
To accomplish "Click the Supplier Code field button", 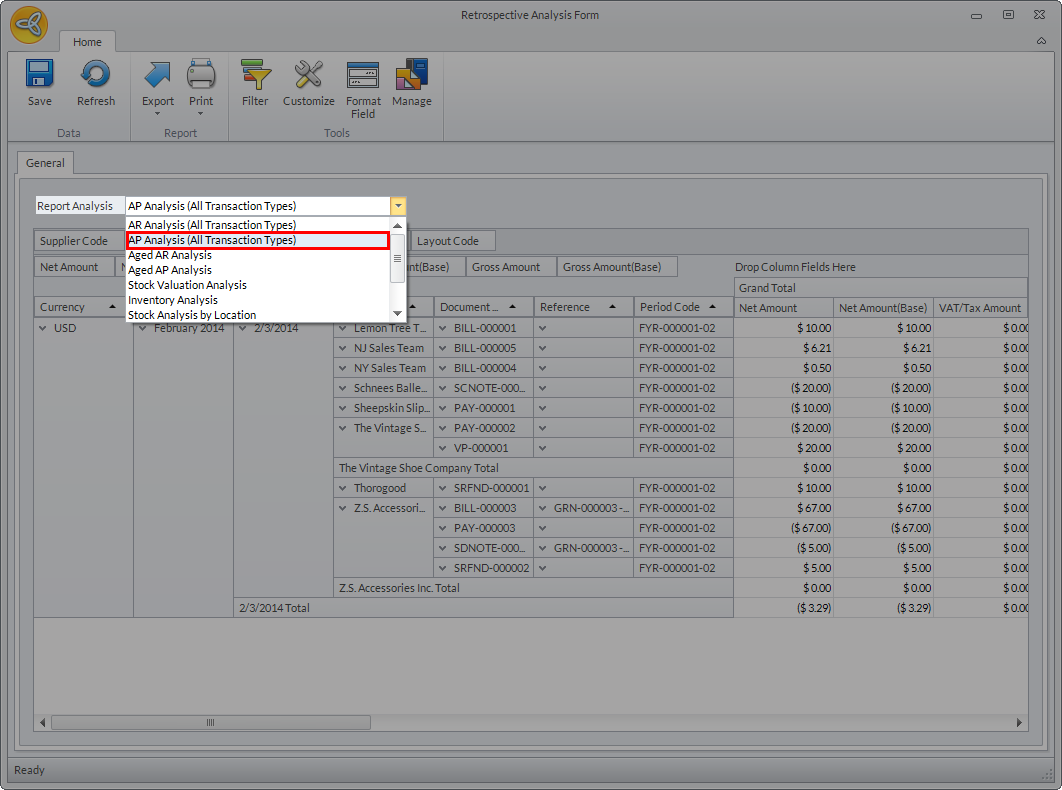I will pos(74,241).
